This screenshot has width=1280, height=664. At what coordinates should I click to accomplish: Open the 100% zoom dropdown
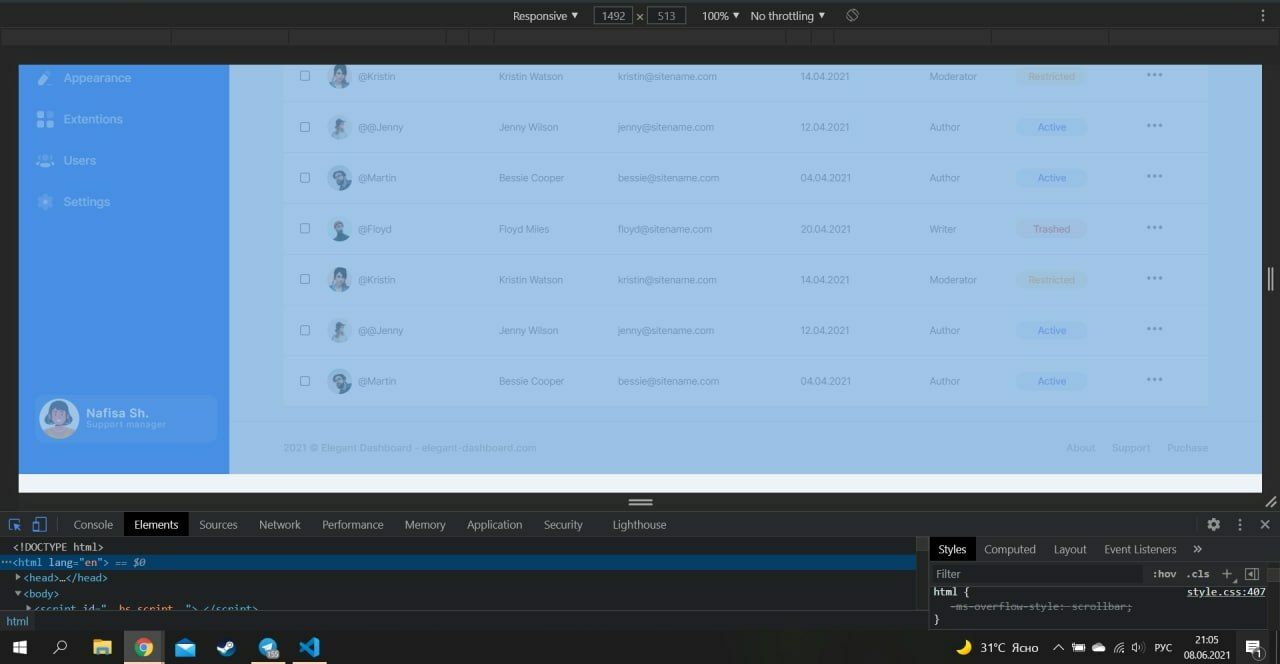click(x=720, y=16)
